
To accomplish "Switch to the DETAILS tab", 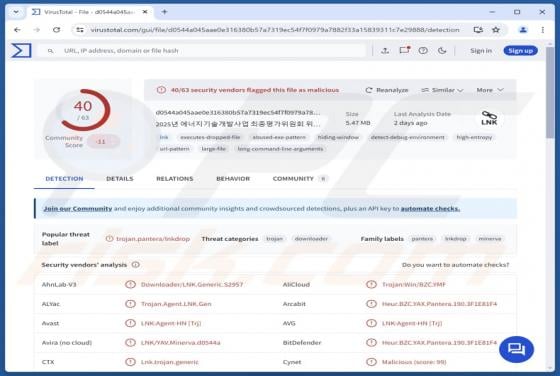I will point(120,179).
